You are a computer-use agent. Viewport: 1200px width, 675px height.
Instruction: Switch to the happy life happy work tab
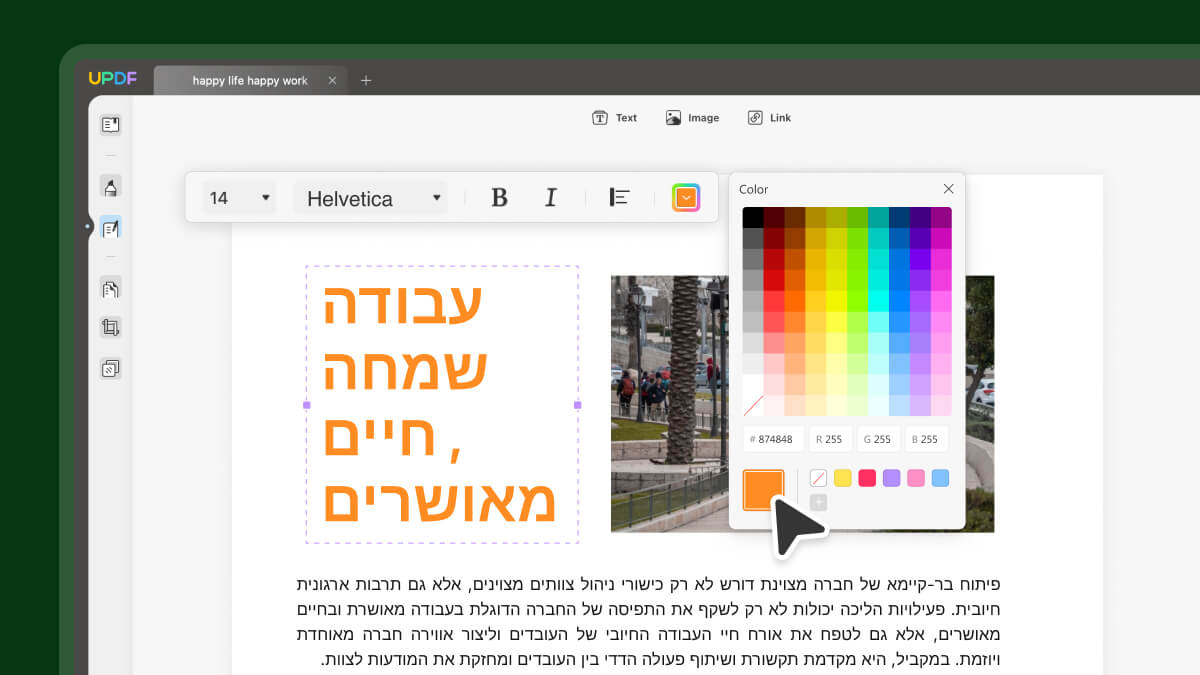pos(249,80)
